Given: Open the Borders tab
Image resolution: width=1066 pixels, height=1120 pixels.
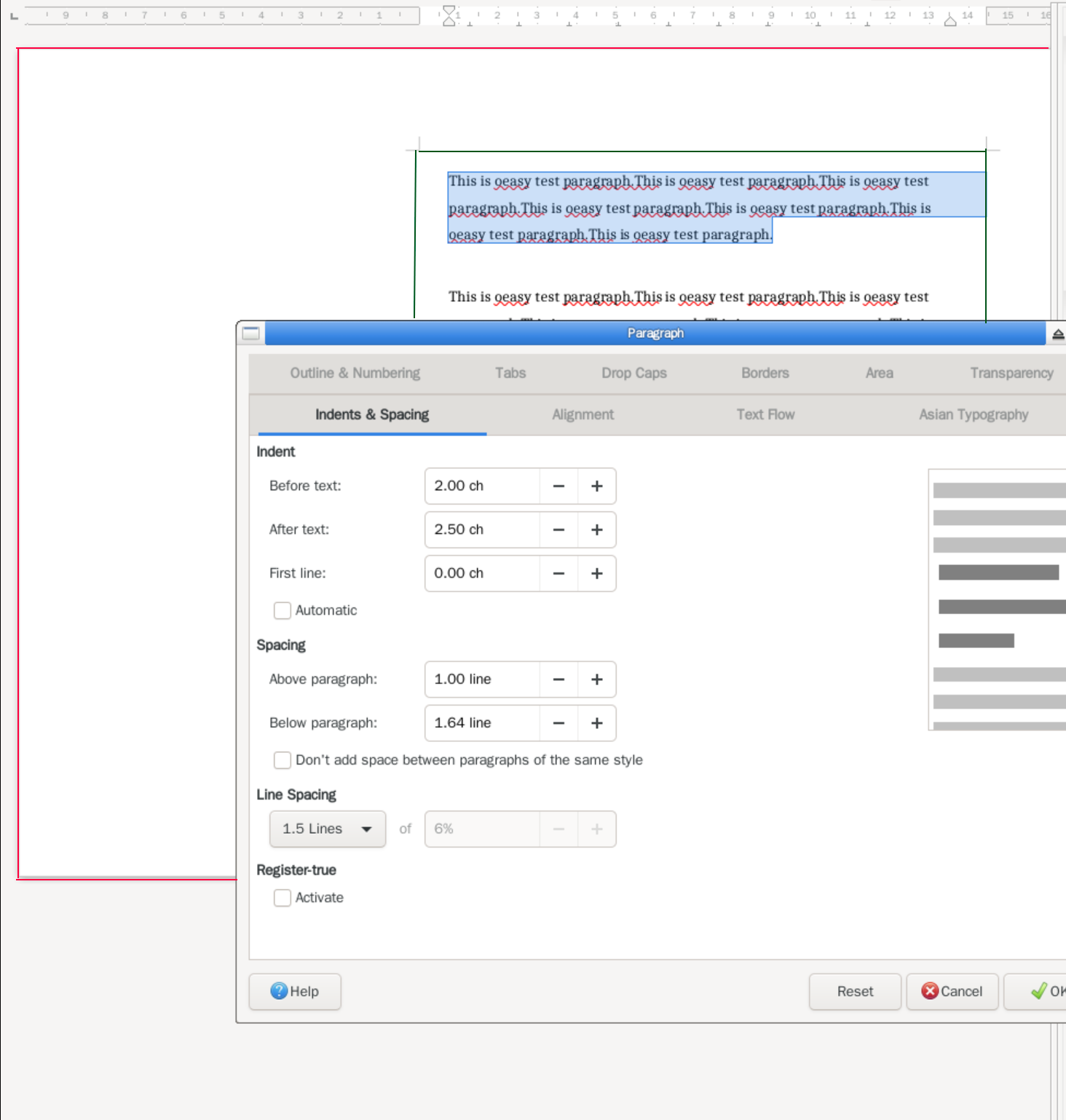Looking at the screenshot, I should click(x=765, y=373).
